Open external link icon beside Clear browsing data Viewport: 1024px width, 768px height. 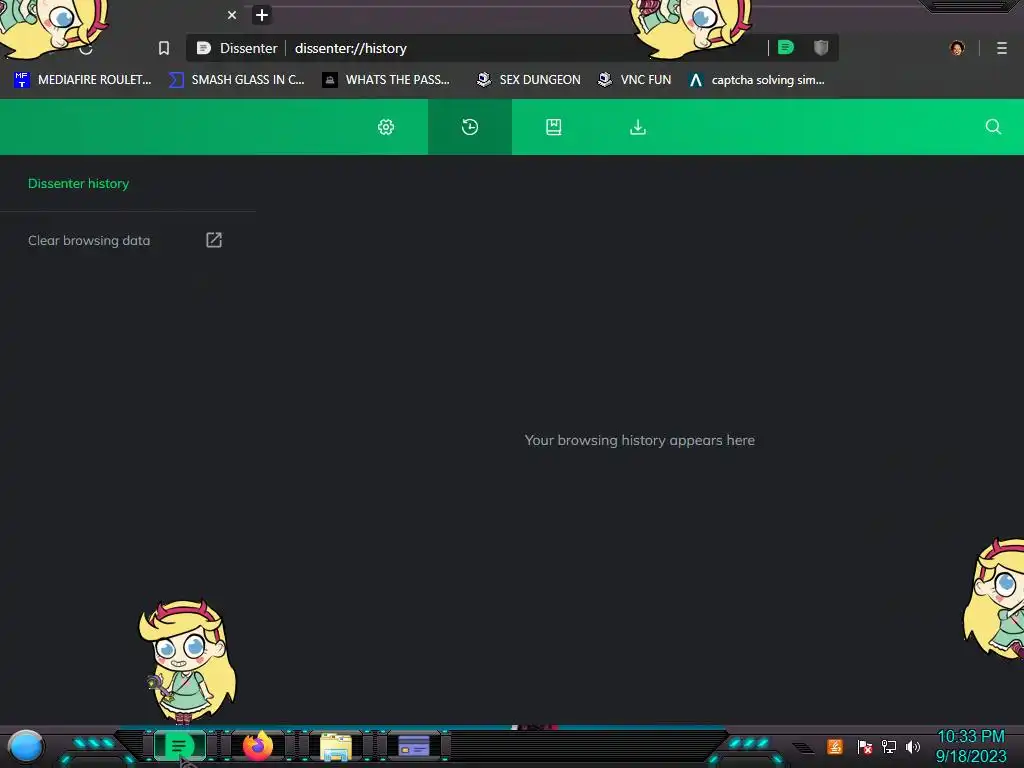pyautogui.click(x=214, y=240)
